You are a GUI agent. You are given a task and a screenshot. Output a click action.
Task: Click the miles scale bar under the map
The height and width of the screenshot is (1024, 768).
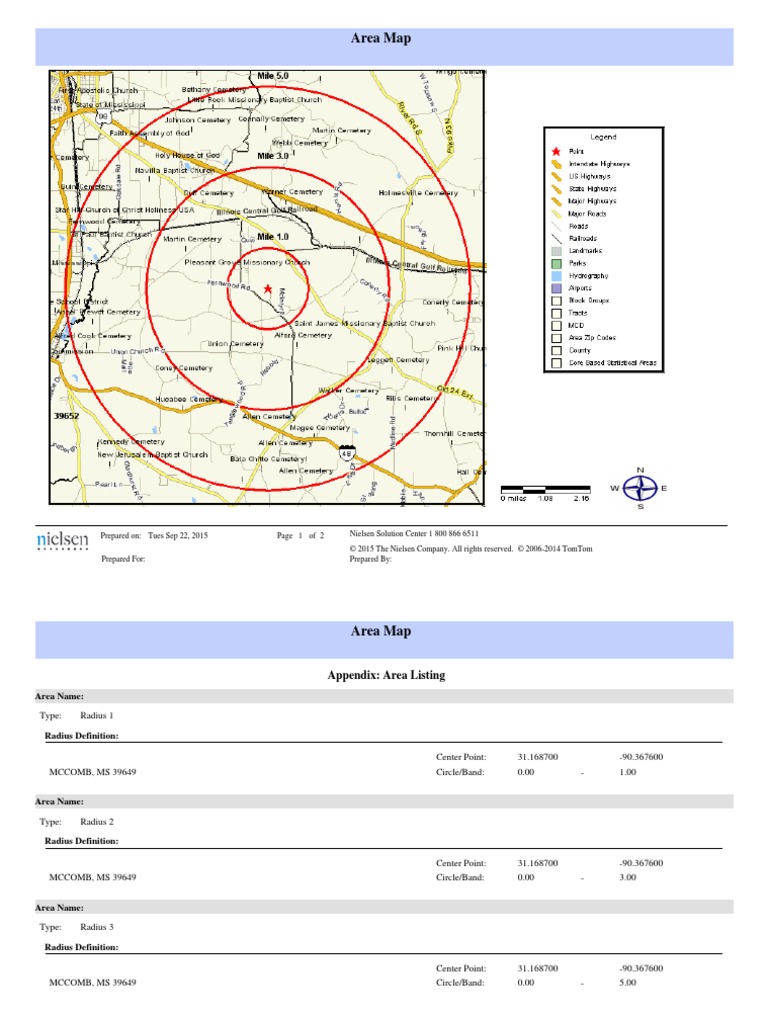click(545, 488)
